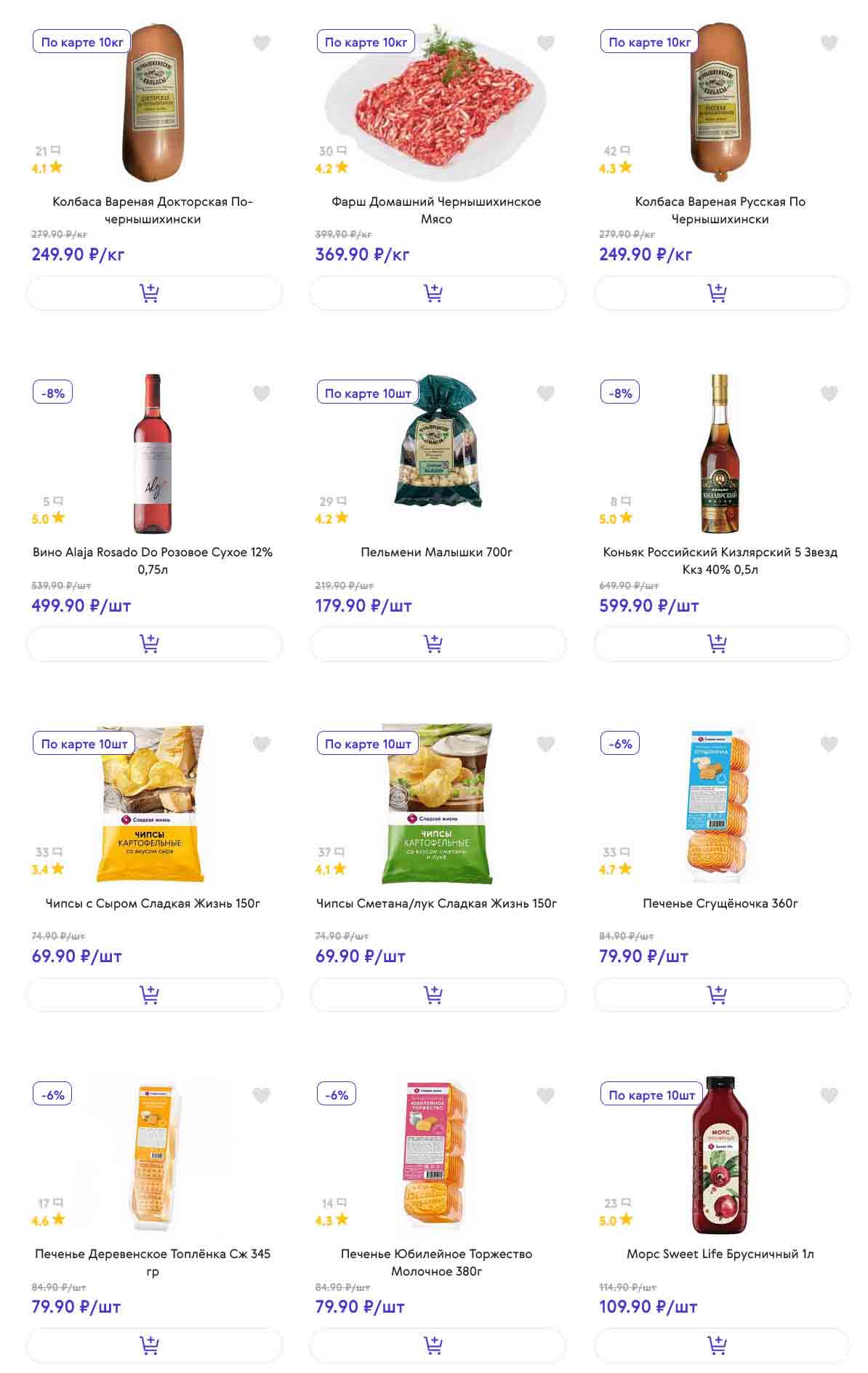
Task: Open Коньяк Российский Кизлярский product link
Action: (x=720, y=560)
